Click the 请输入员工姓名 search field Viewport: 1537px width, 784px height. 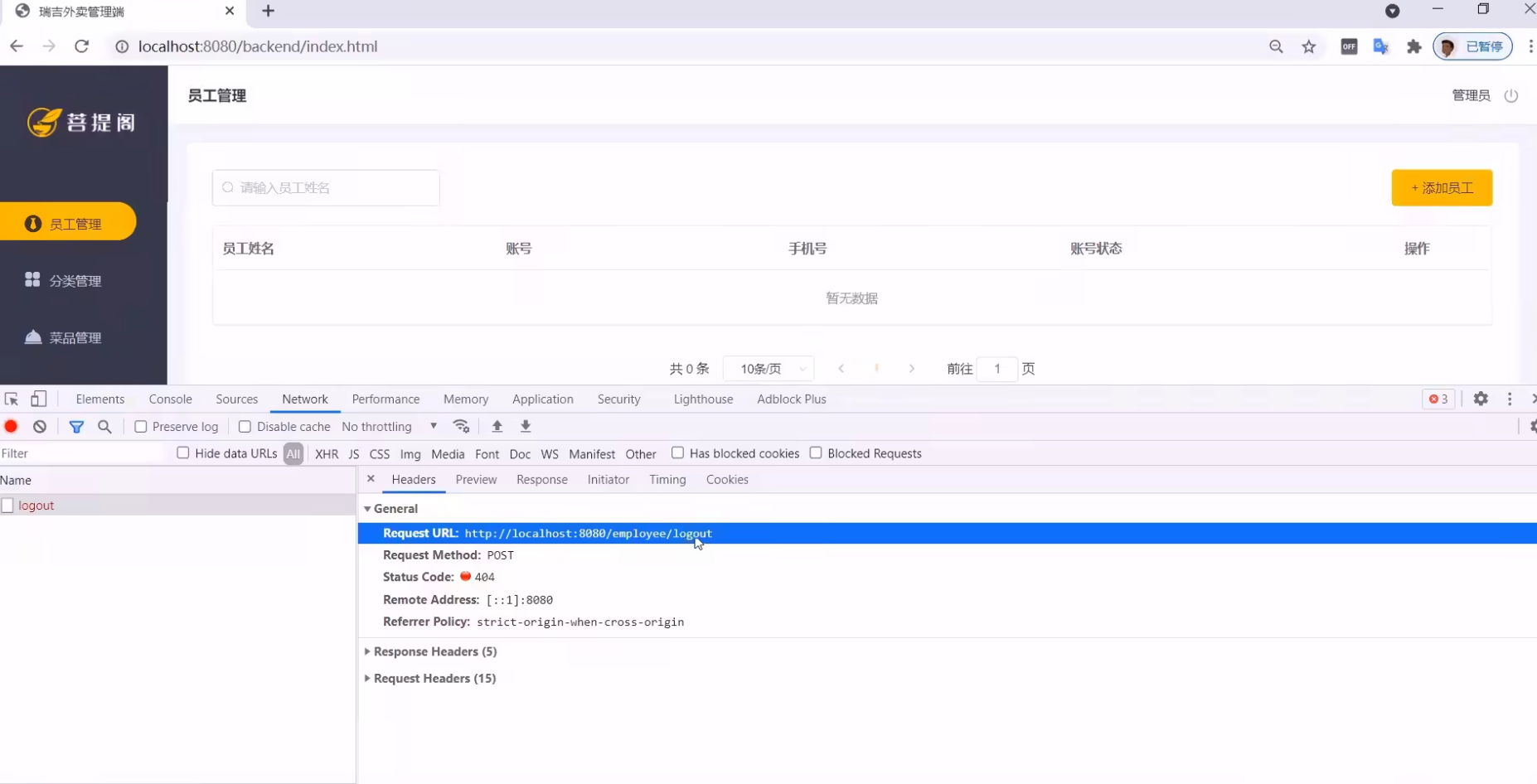326,187
